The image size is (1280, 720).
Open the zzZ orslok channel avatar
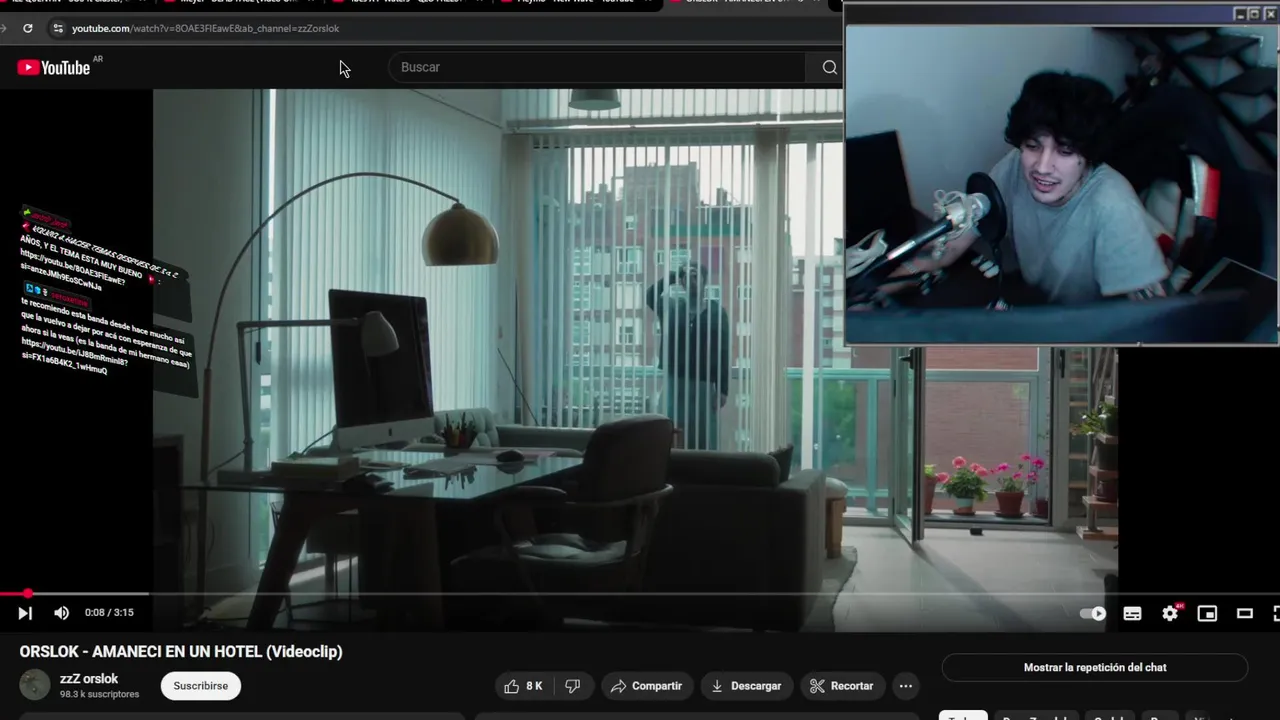35,685
